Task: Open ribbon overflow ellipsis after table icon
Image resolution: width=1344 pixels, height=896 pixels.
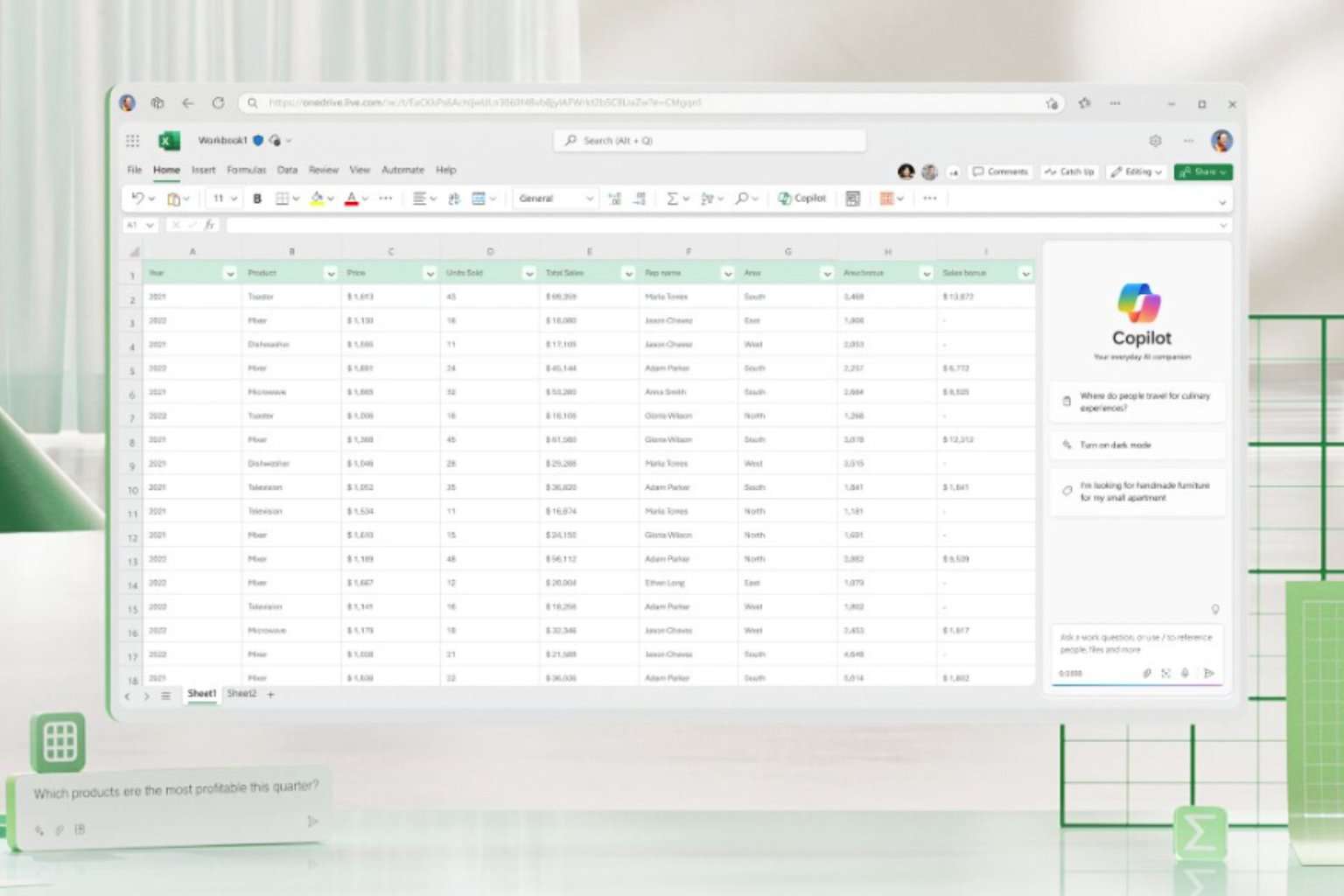Action: 929,199
